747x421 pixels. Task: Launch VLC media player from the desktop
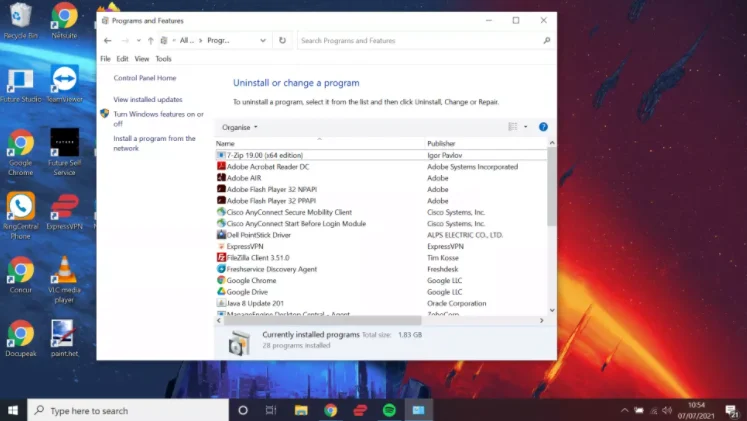(64, 279)
